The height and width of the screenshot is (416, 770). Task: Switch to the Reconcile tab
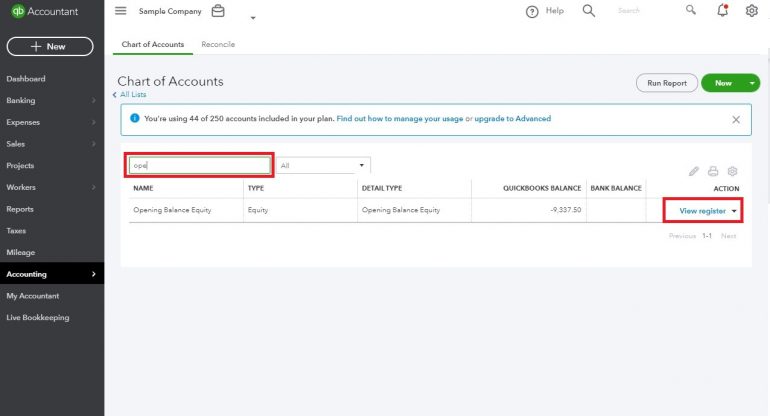(218, 45)
